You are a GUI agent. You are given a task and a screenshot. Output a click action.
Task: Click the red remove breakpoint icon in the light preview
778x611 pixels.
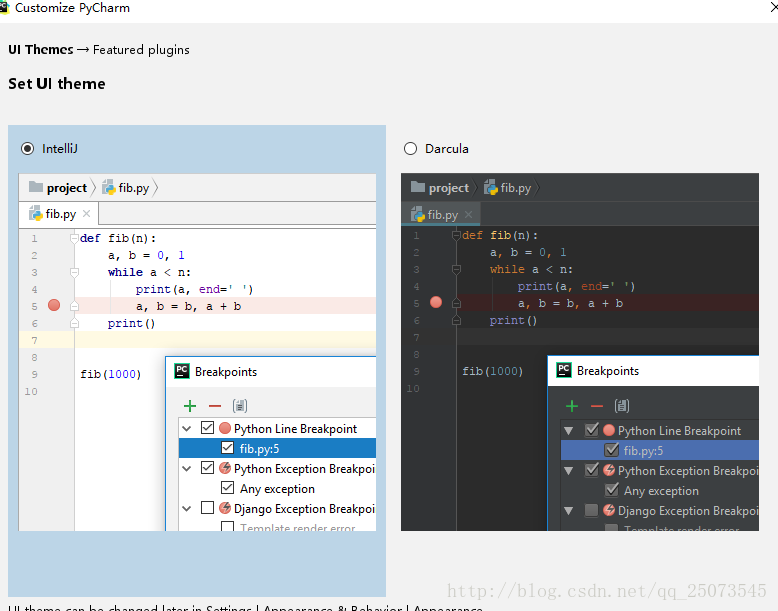(x=215, y=406)
